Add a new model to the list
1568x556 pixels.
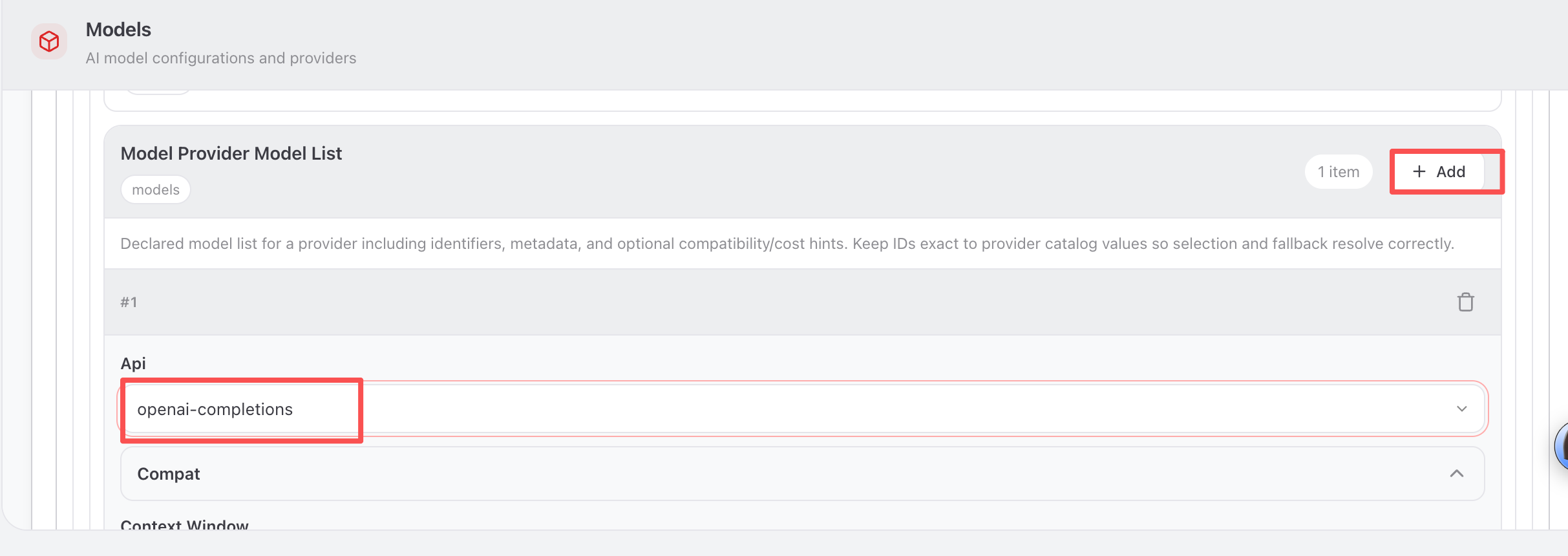[1439, 171]
